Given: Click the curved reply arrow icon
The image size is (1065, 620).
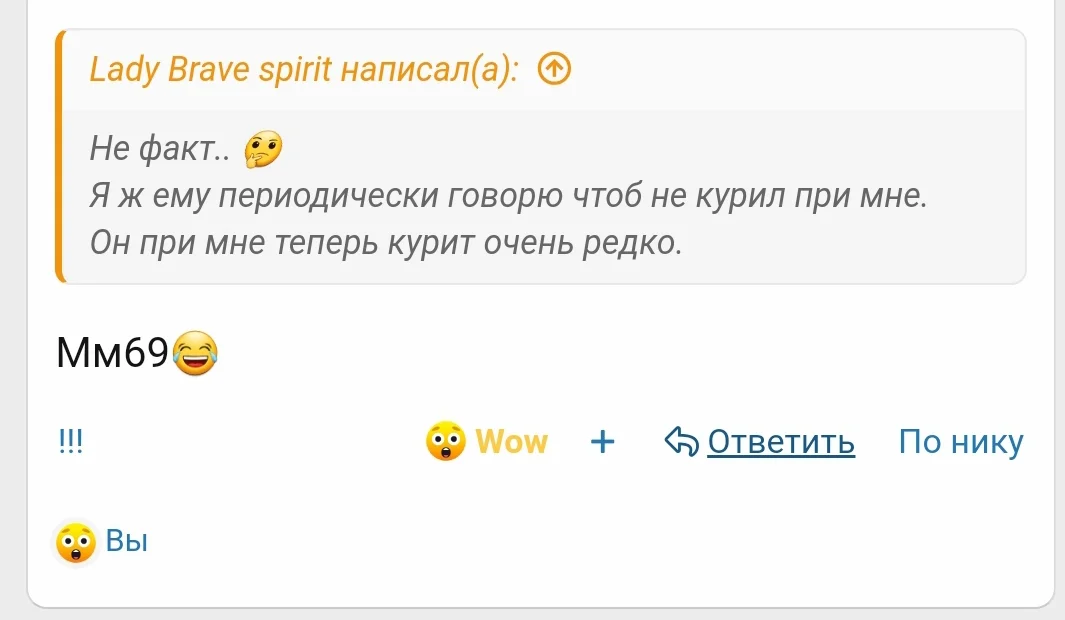Looking at the screenshot, I should pos(680,441).
